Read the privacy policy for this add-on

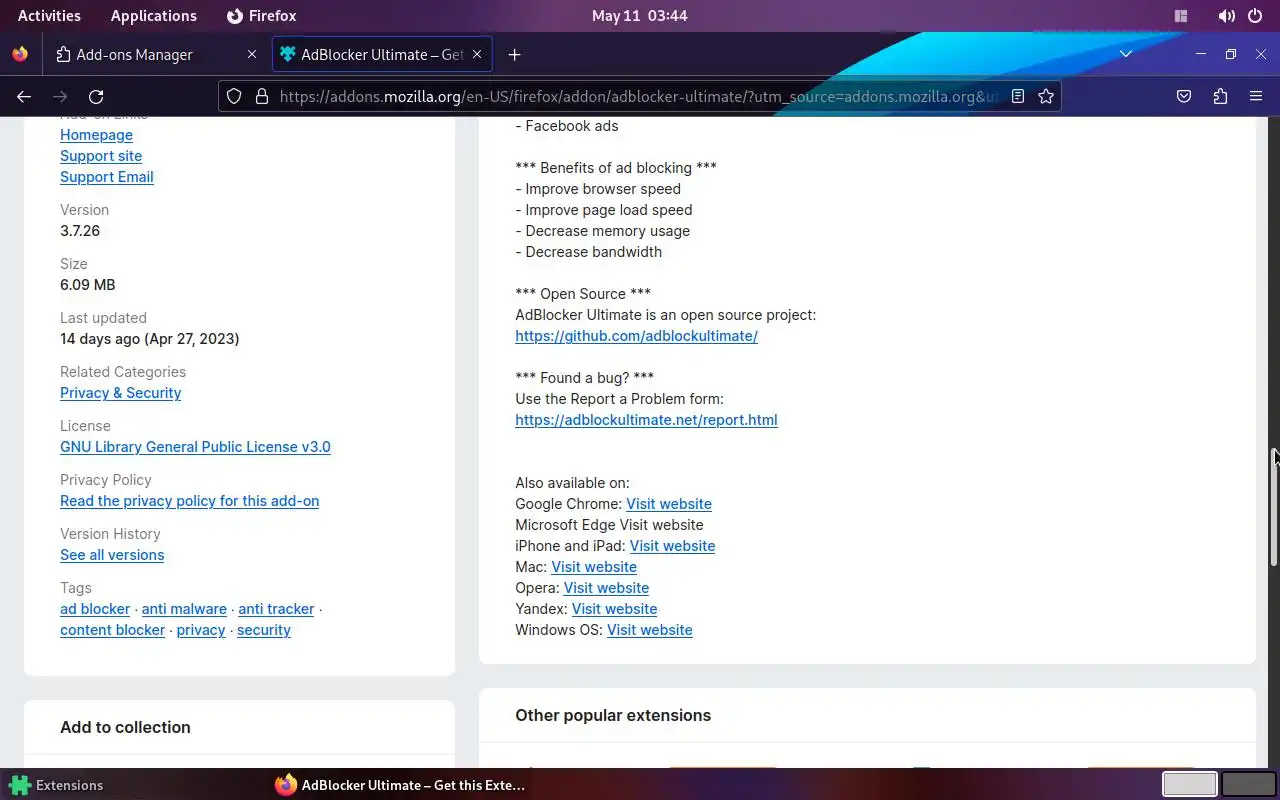(189, 501)
